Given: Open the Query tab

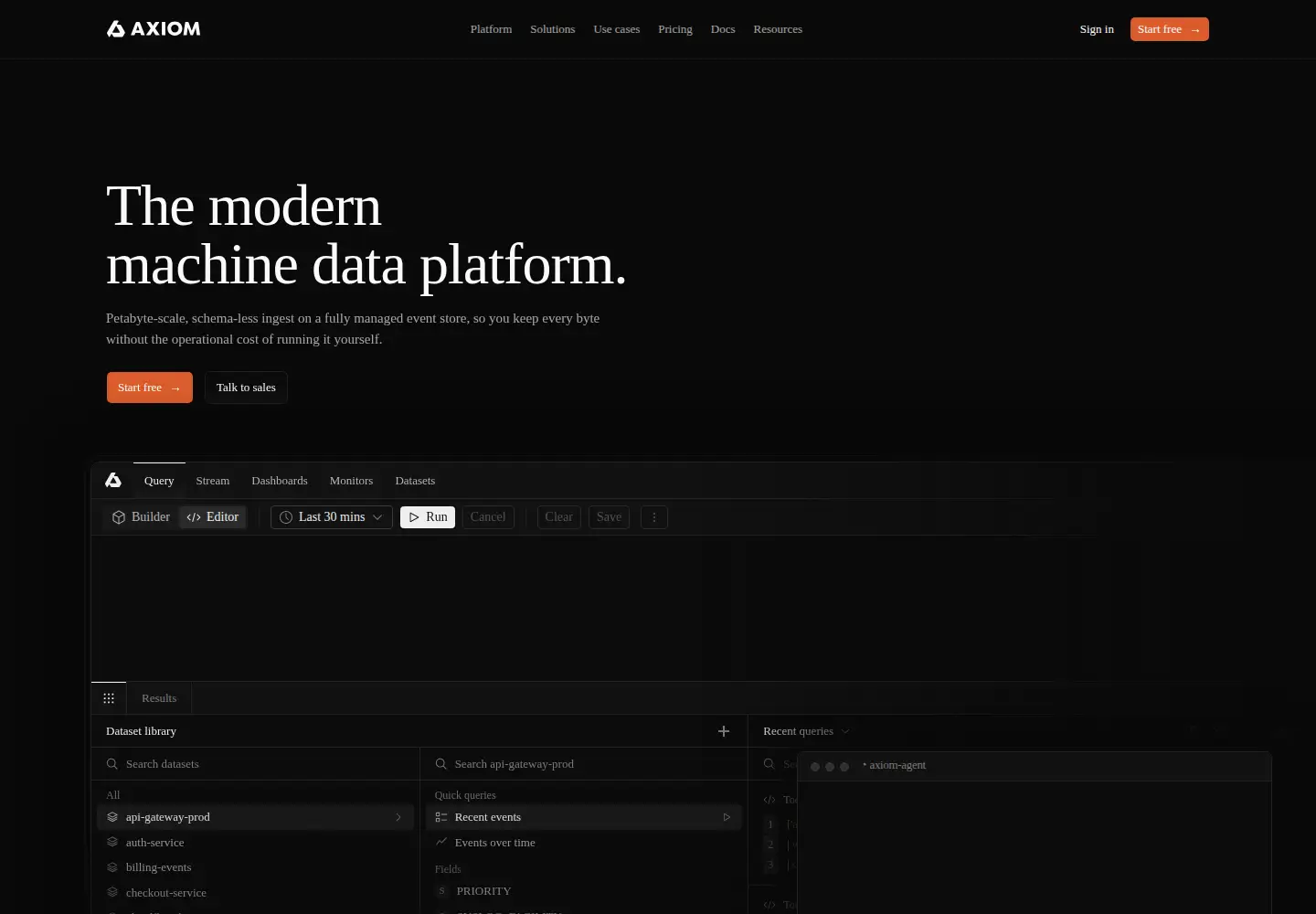Looking at the screenshot, I should click(159, 481).
